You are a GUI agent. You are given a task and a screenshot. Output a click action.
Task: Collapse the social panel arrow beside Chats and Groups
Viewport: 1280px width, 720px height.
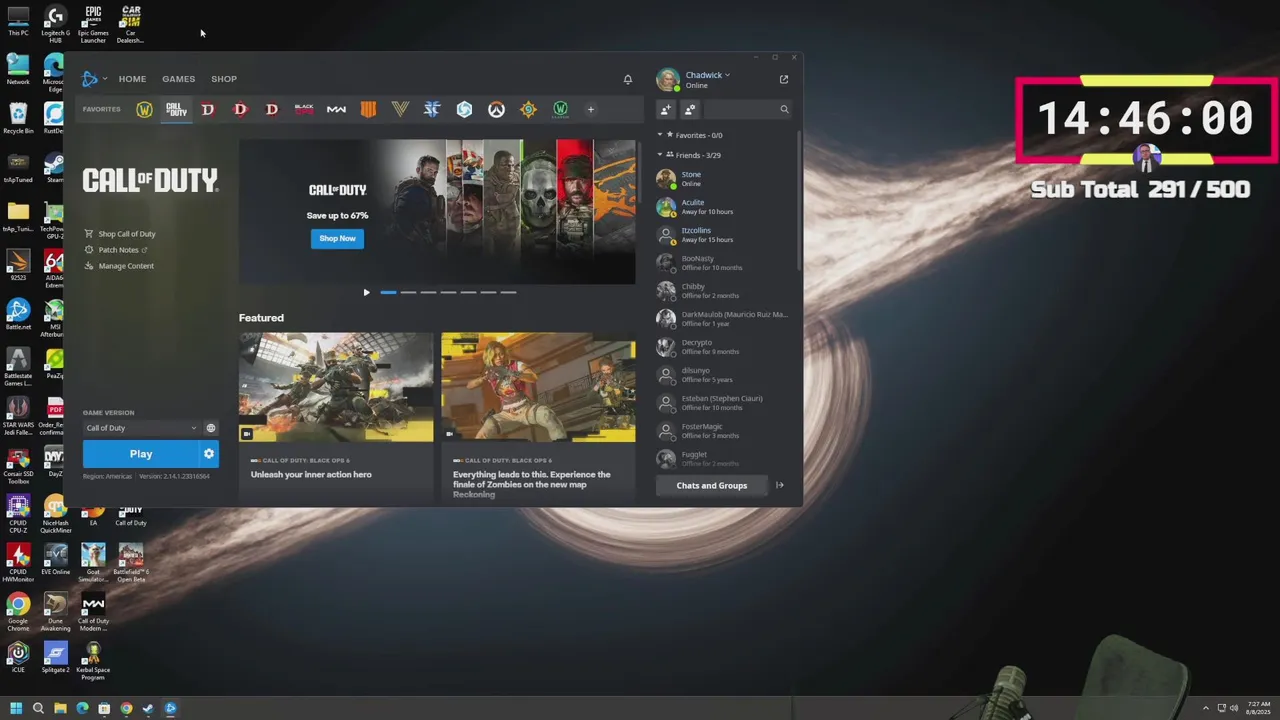click(x=780, y=486)
